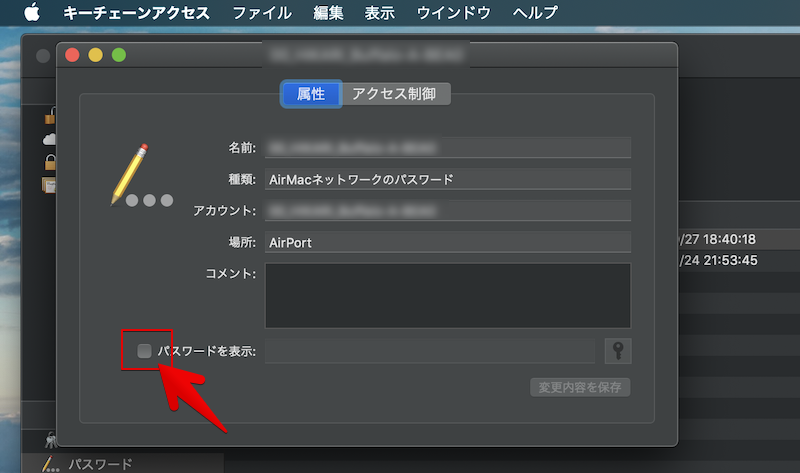Open the 編集 menu
The width and height of the screenshot is (800, 473).
(x=329, y=13)
